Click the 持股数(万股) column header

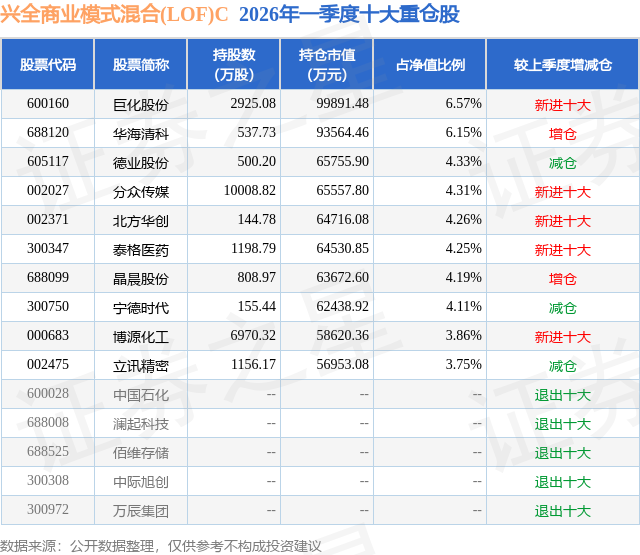(x=234, y=64)
